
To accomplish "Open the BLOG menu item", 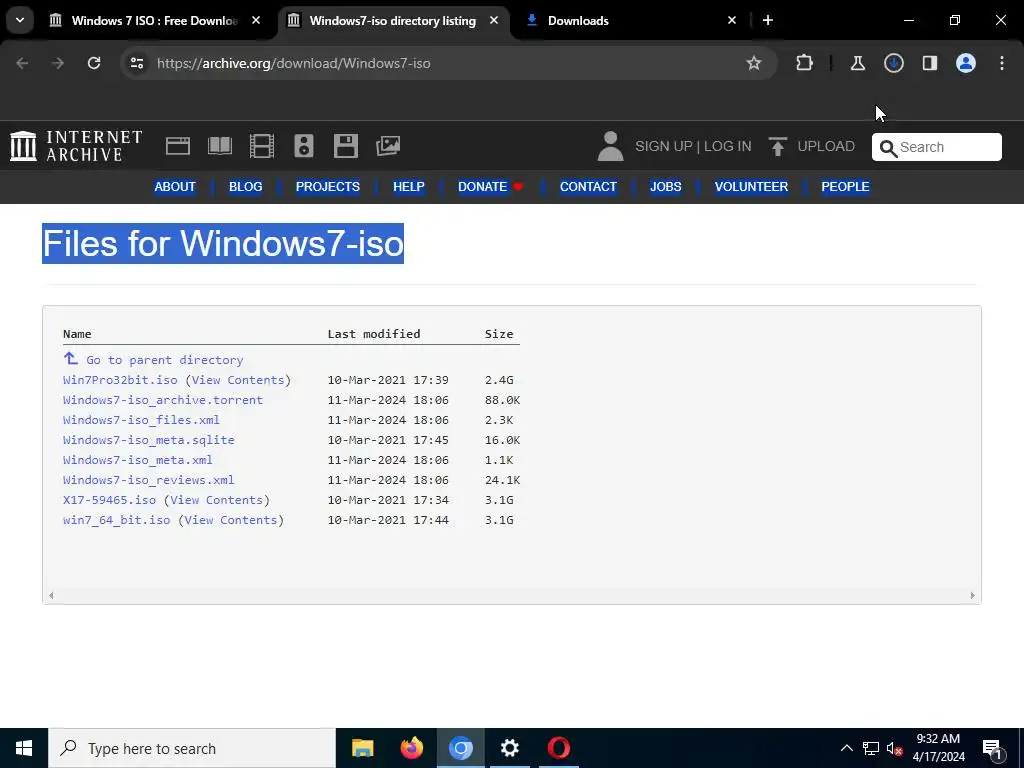I will pyautogui.click(x=246, y=187).
